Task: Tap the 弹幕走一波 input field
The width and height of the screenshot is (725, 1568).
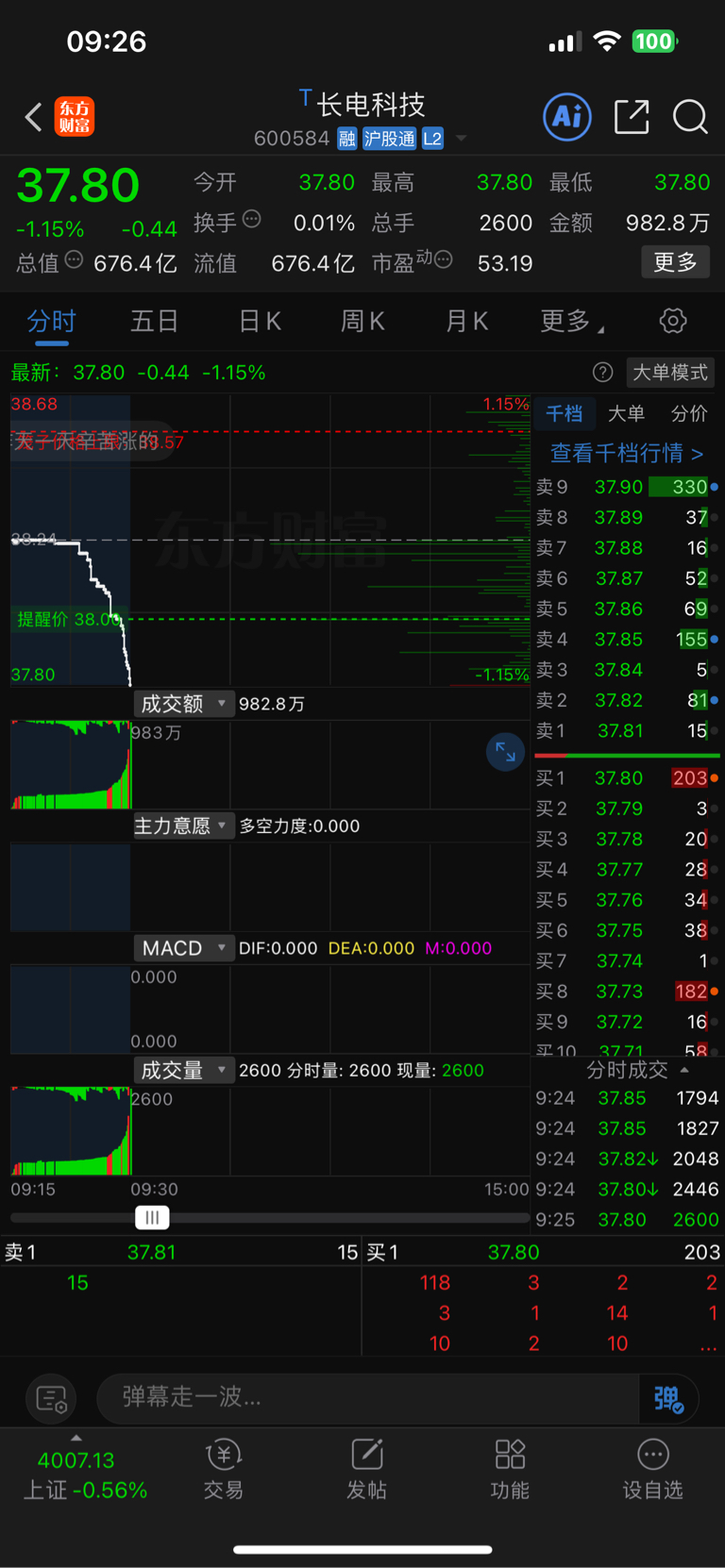Action: pyautogui.click(x=368, y=1397)
